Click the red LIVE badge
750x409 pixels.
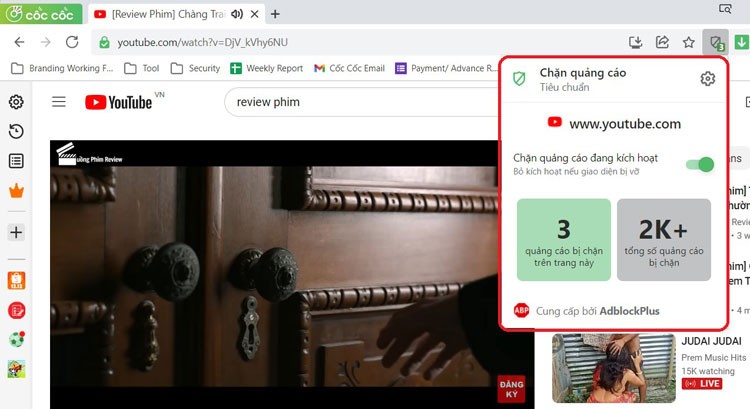point(702,384)
